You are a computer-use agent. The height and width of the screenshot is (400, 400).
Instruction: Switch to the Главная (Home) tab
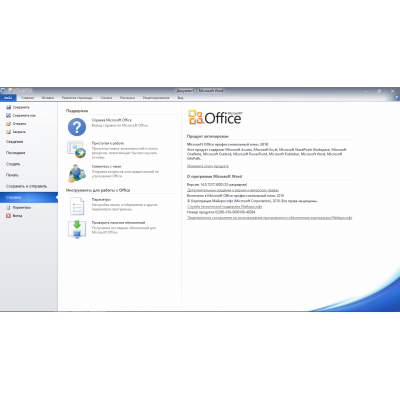tap(28, 98)
